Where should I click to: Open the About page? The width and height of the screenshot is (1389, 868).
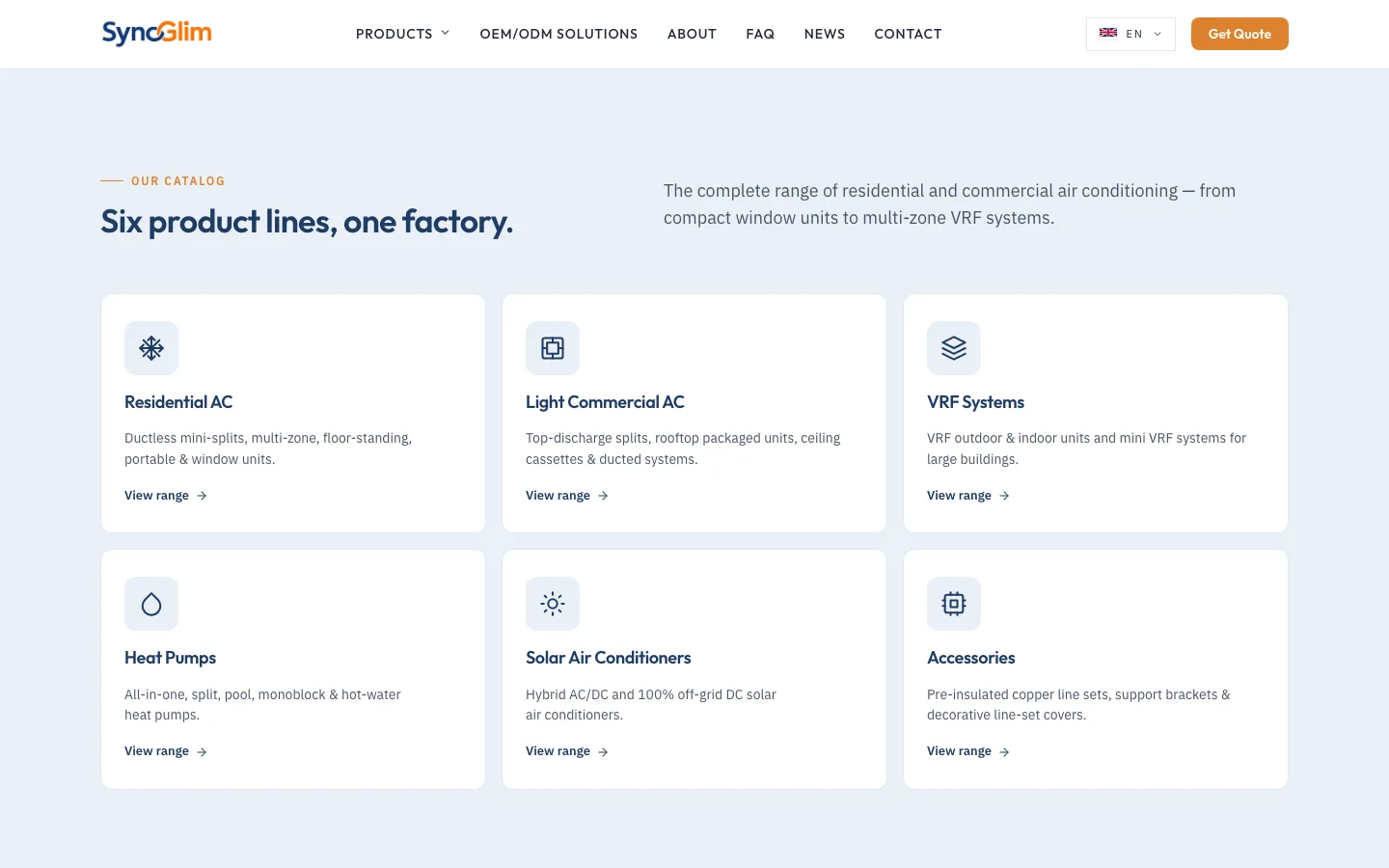pyautogui.click(x=692, y=34)
